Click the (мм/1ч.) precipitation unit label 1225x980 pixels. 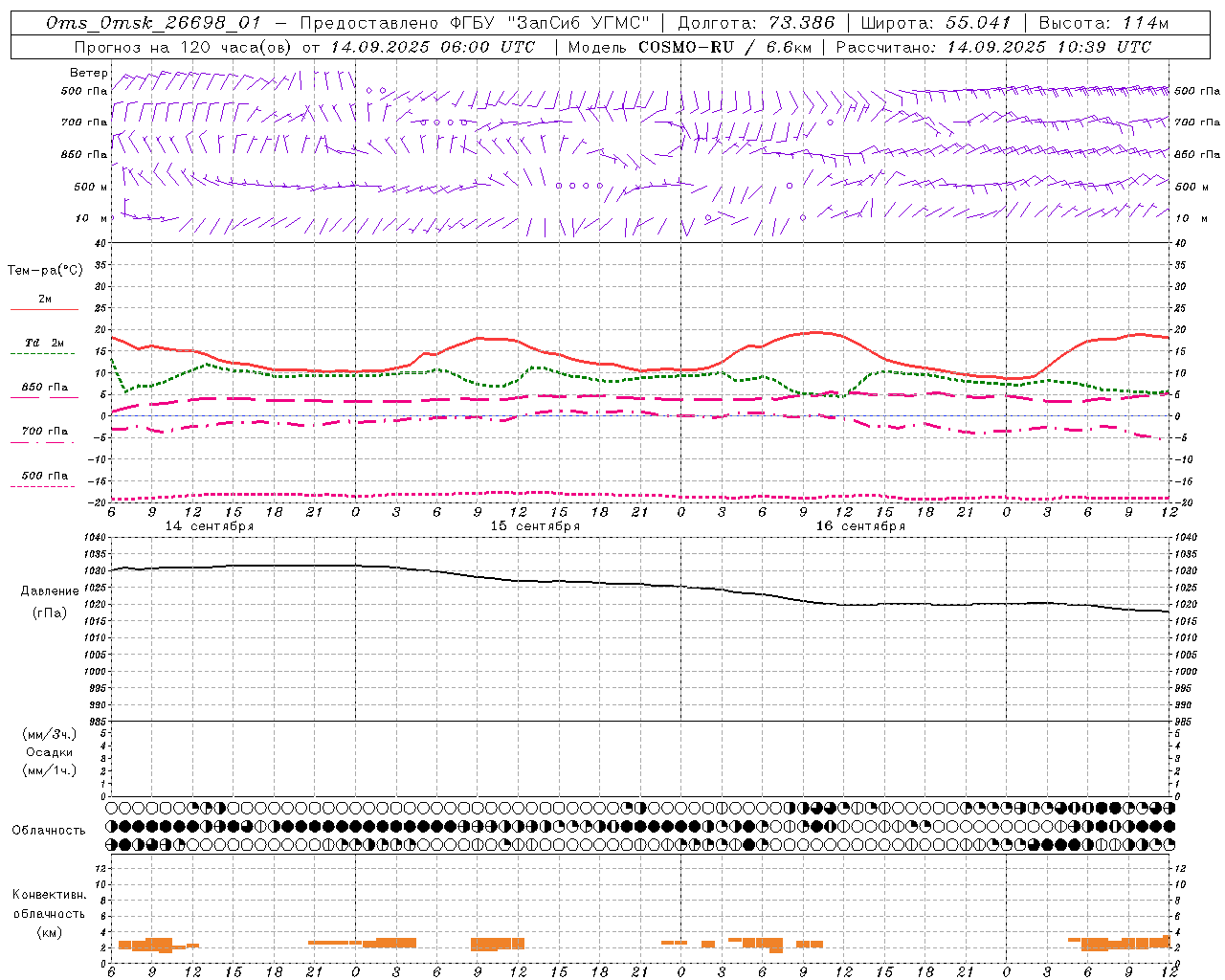coord(50,770)
